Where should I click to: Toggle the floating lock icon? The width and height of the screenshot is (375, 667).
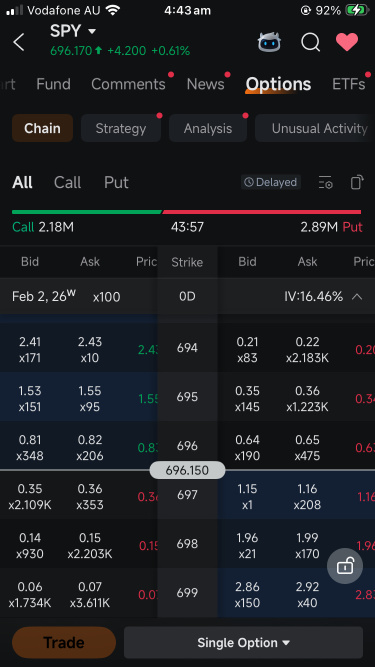pos(345,566)
